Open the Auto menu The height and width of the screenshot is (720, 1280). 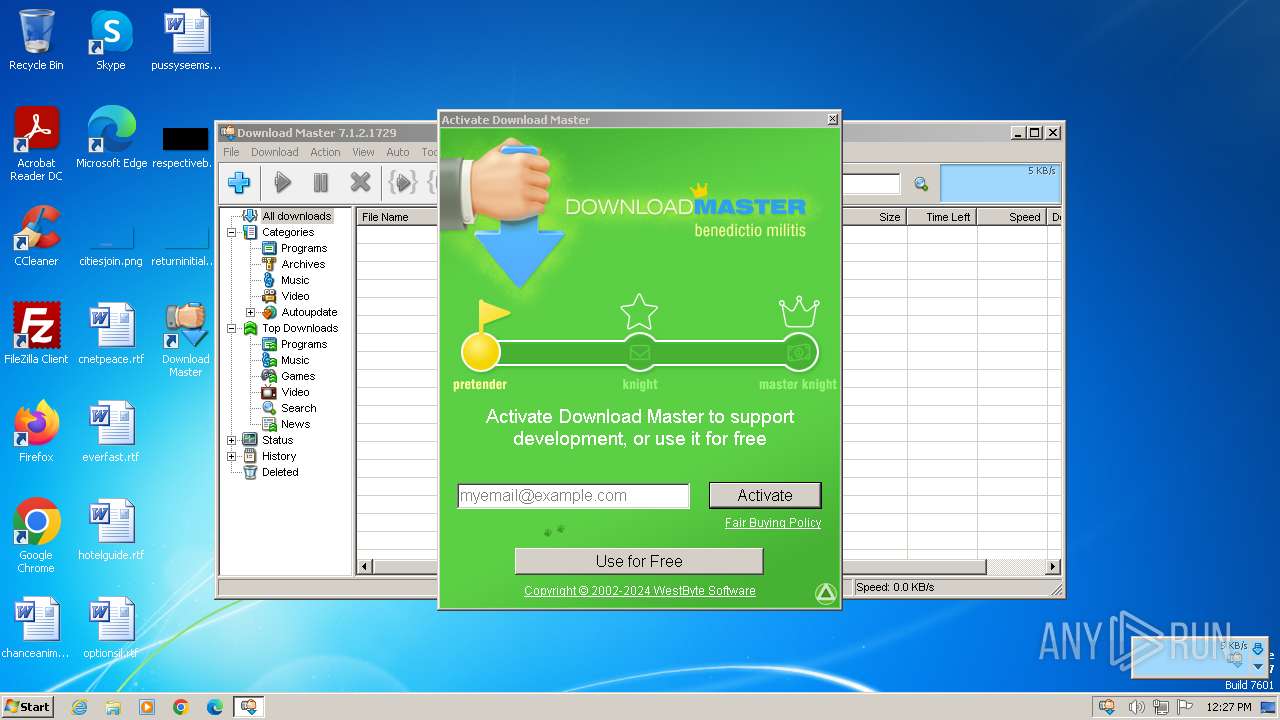[x=398, y=152]
